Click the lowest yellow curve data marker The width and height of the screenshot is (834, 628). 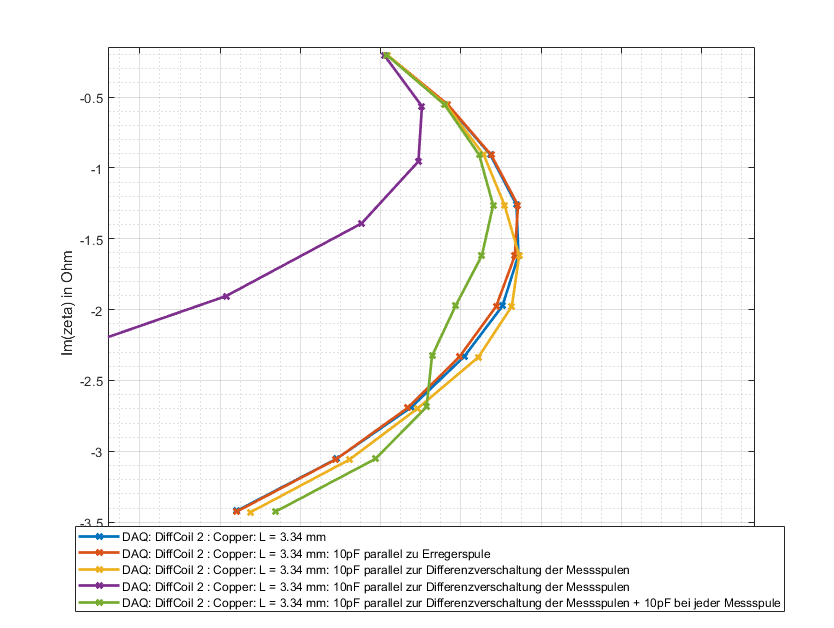tap(250, 512)
